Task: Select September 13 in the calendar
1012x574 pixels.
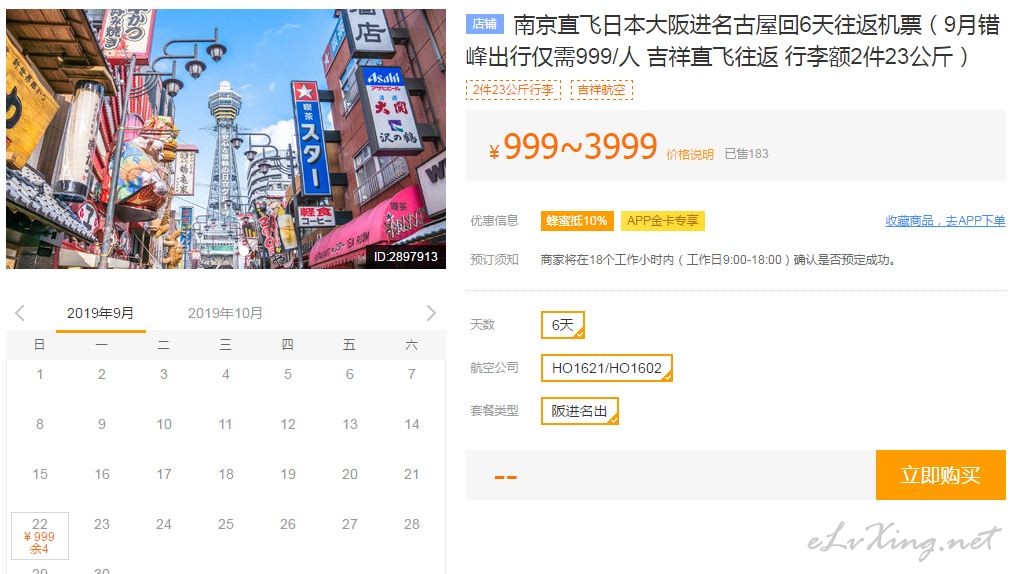Action: (x=350, y=424)
